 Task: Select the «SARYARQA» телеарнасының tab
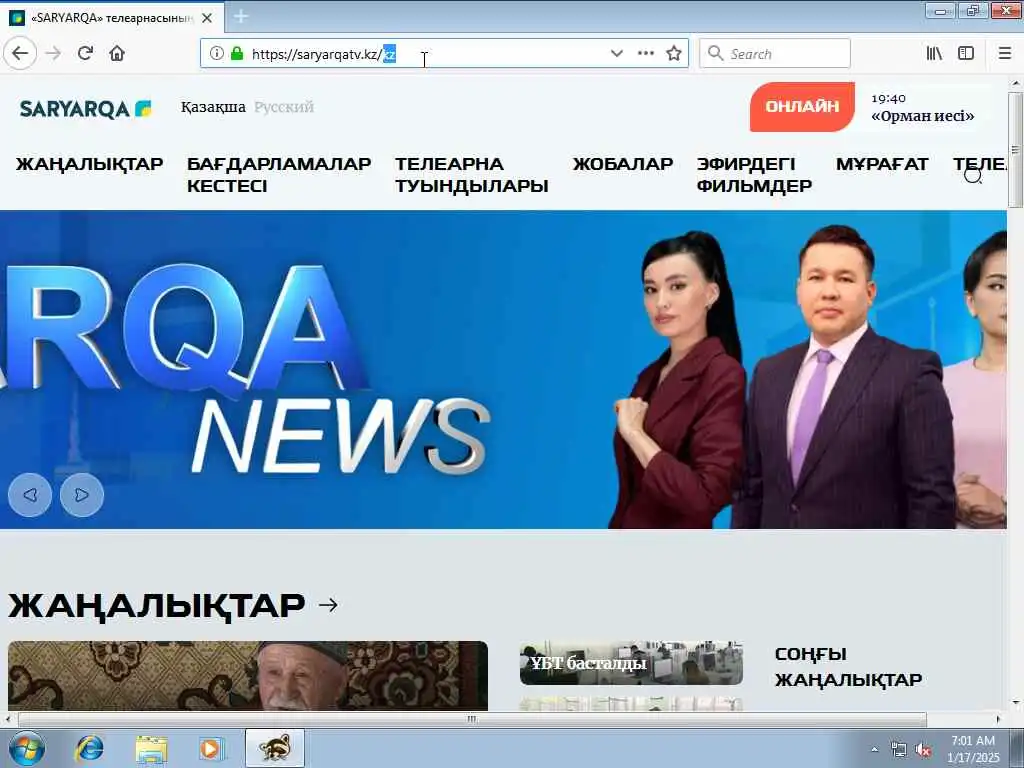(111, 18)
